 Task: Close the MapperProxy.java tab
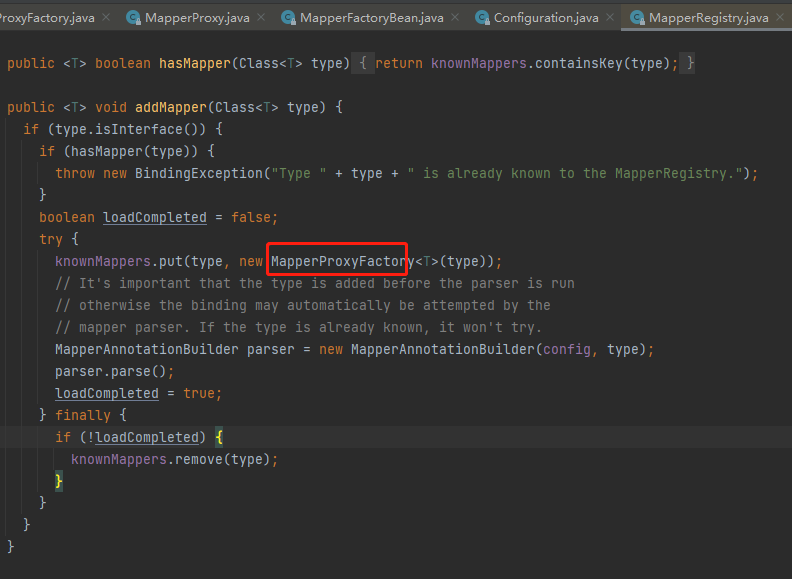point(261,18)
